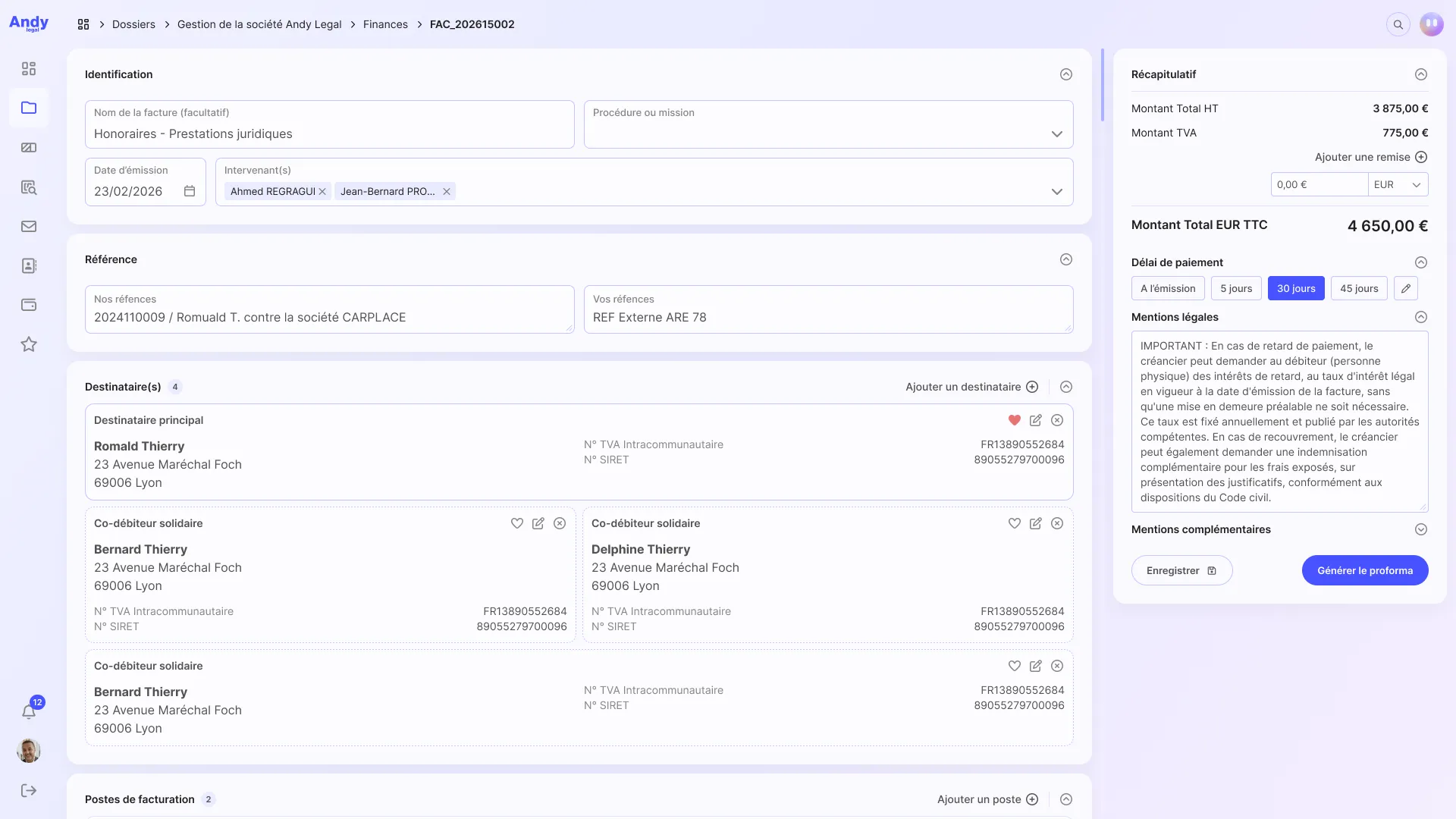Select payment delay A l'émission

pos(1168,288)
